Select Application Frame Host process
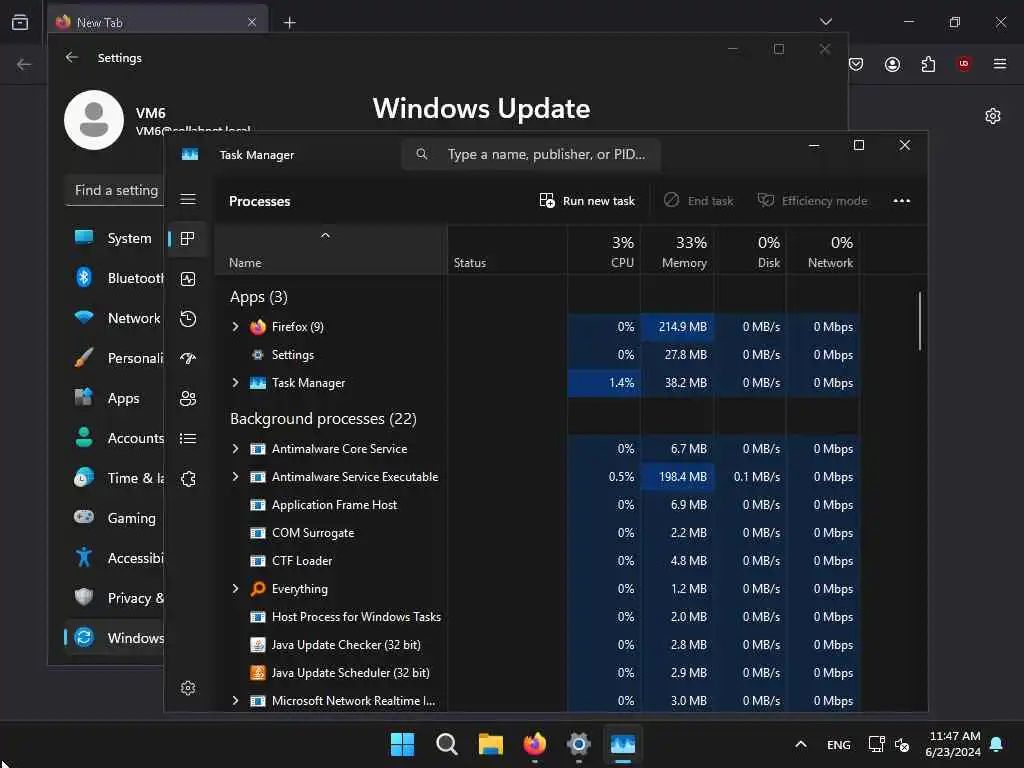Screen dimensions: 1024x768 tap(537, 505)
